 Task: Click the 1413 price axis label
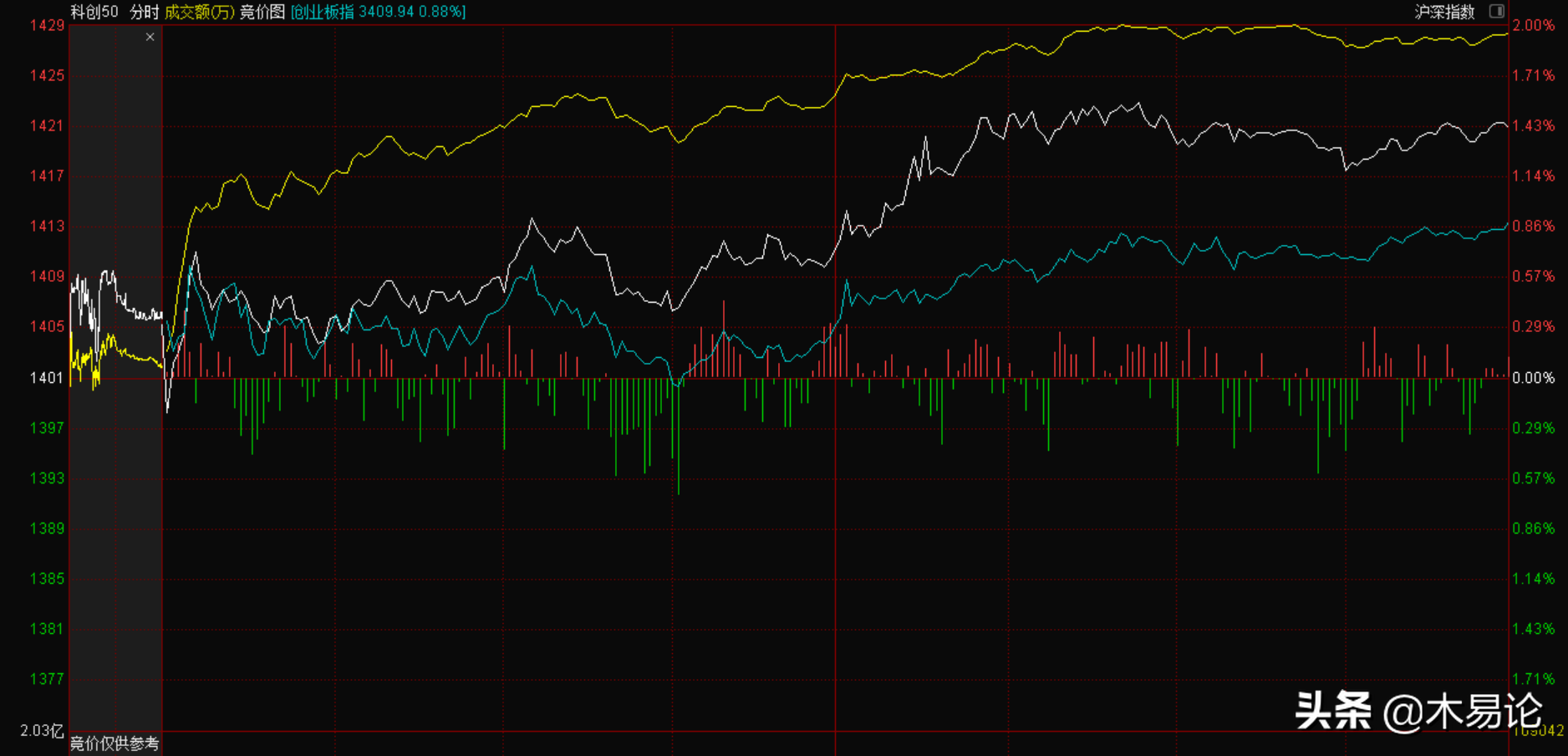(x=47, y=226)
